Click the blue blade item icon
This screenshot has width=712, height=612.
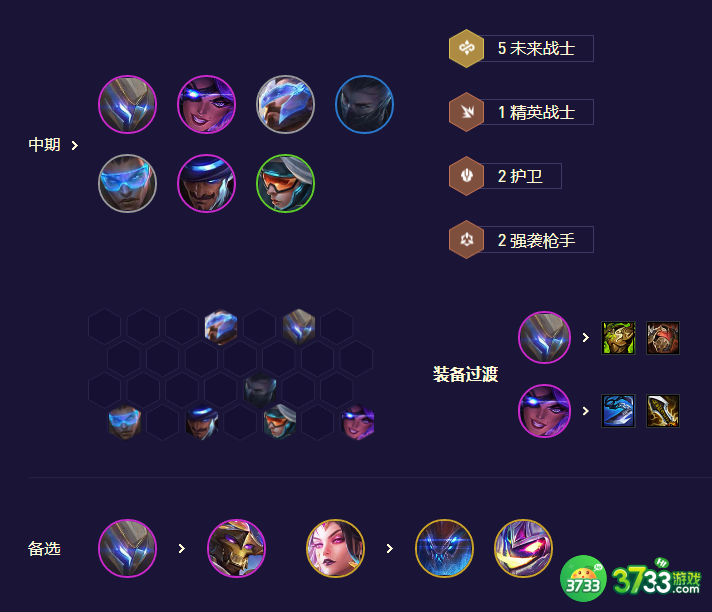[x=618, y=411]
